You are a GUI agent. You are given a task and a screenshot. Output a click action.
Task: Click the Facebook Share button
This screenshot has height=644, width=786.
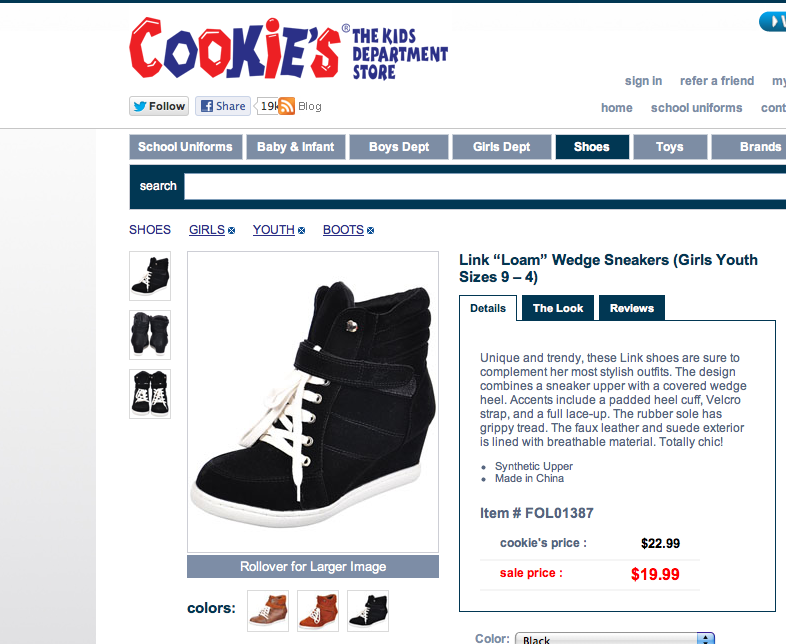pyautogui.click(x=223, y=106)
